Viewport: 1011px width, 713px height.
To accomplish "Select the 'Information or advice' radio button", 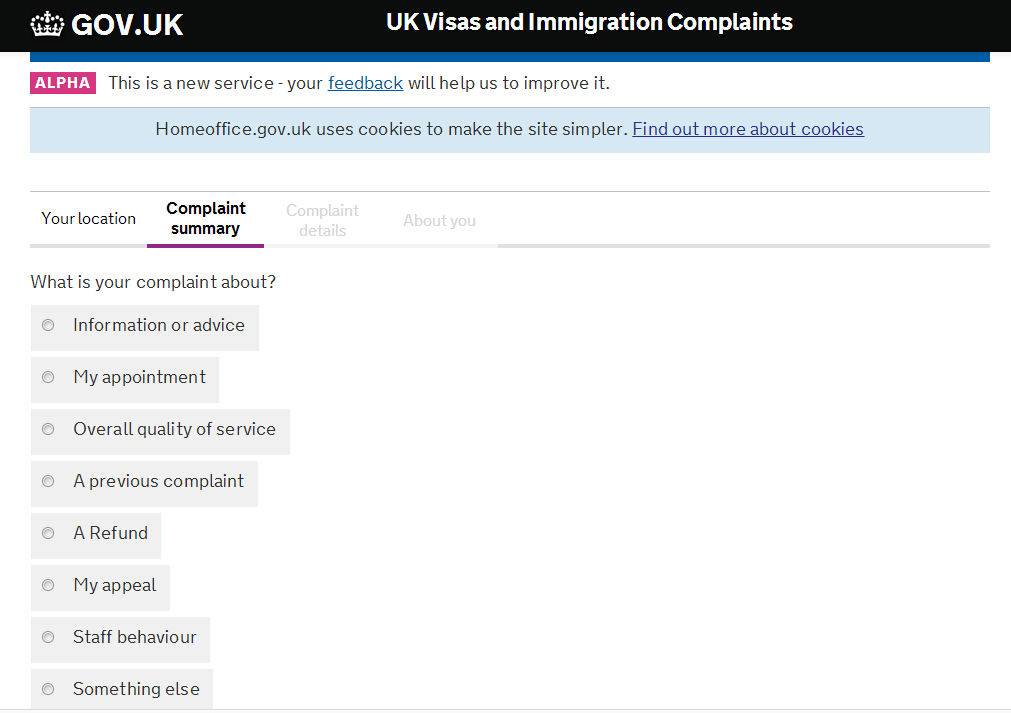I will 48,325.
